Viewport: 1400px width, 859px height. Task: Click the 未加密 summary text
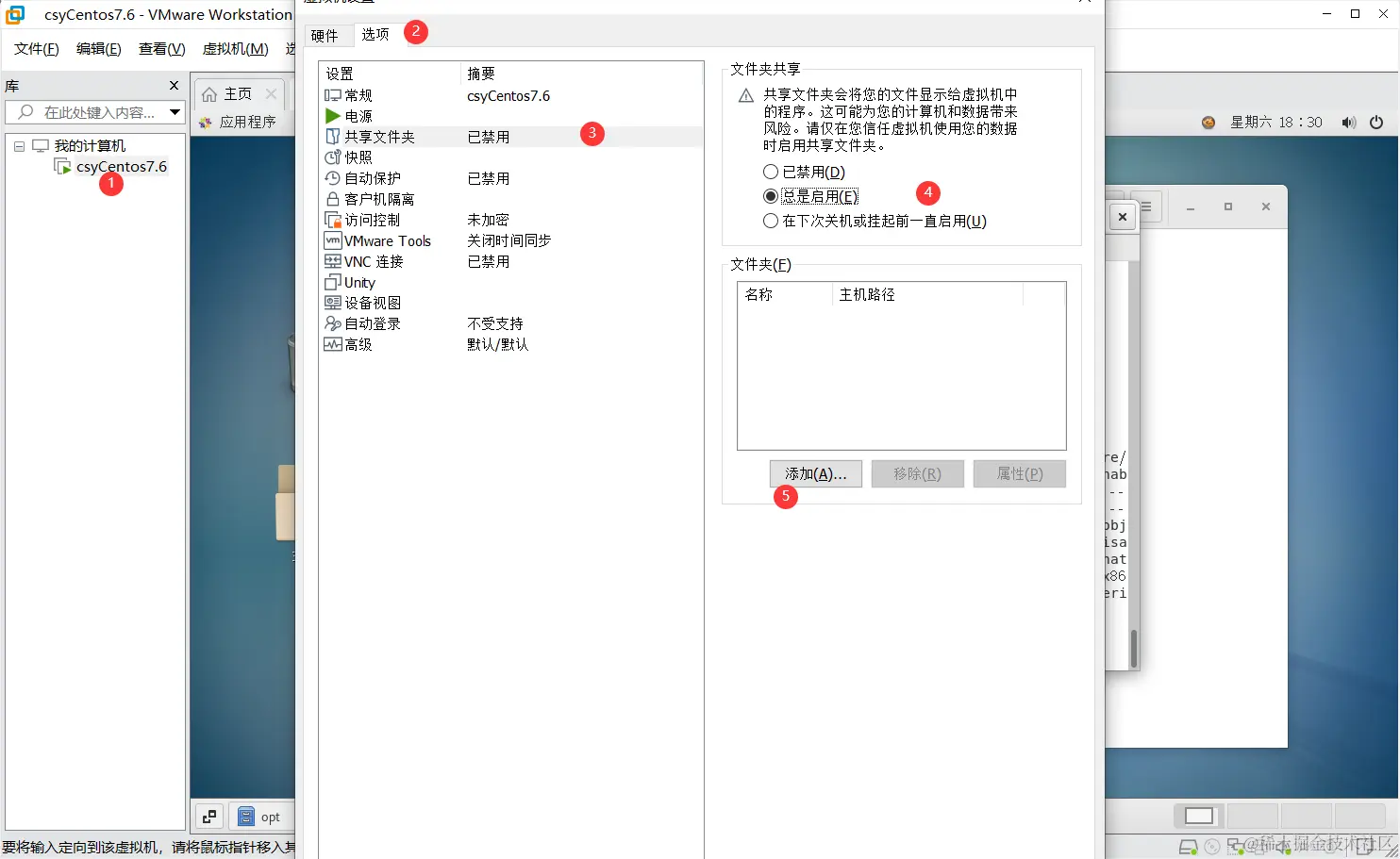489,220
